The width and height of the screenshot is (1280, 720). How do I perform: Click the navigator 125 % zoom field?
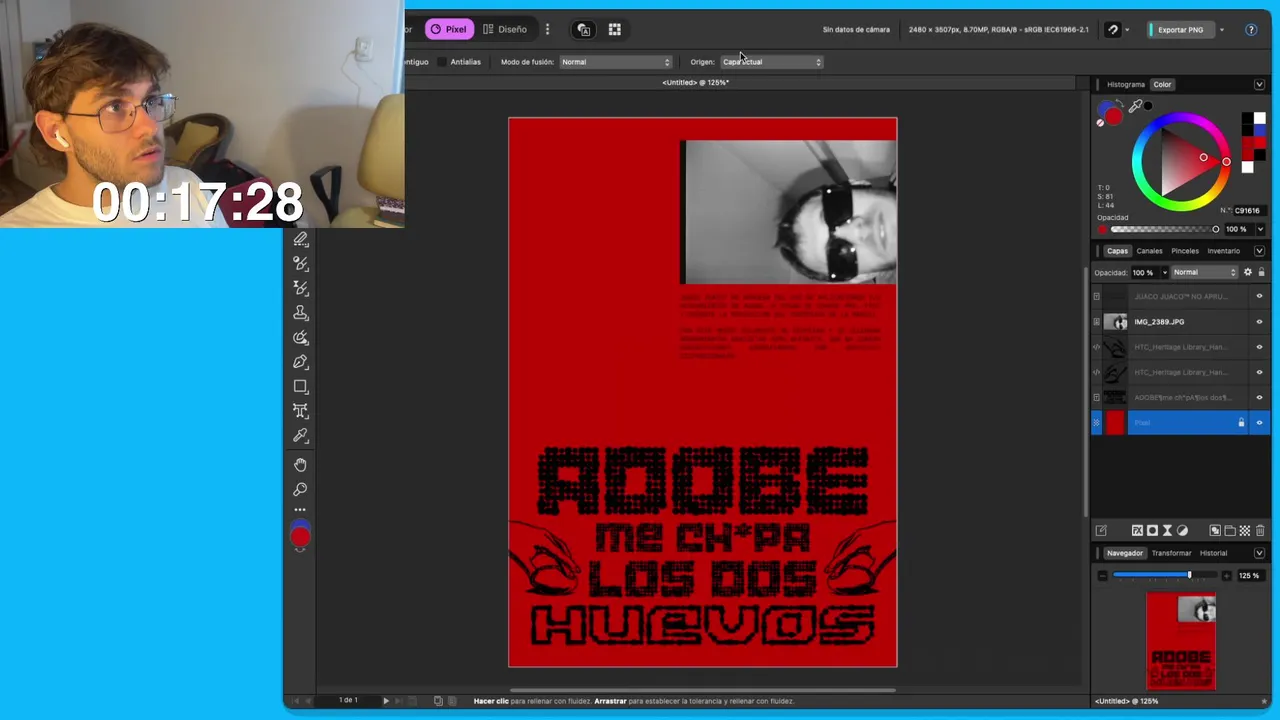[x=1250, y=576]
